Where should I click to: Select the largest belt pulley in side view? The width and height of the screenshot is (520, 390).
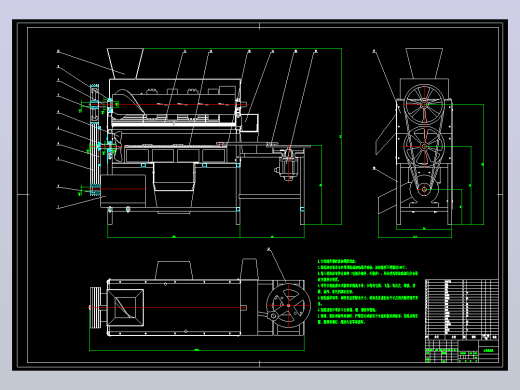(x=424, y=105)
